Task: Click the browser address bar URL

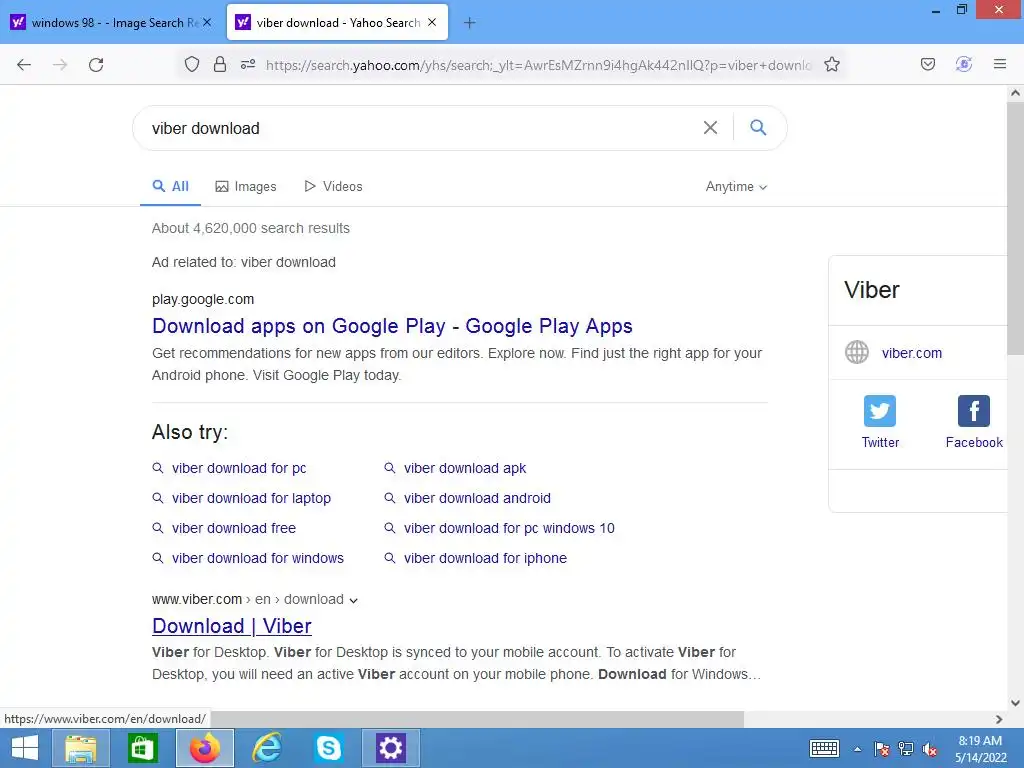Action: (x=538, y=65)
